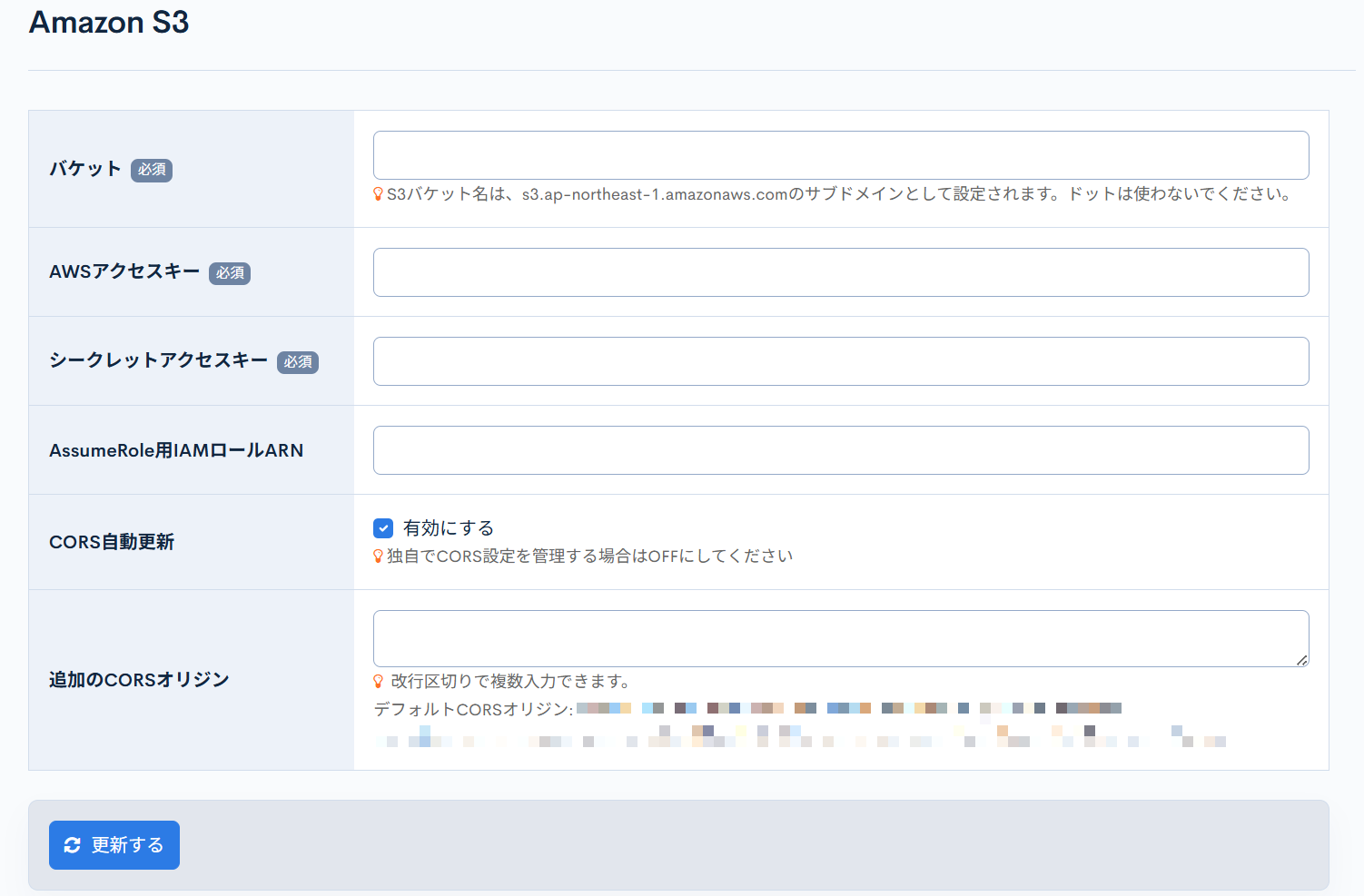1364x896 pixels.
Task: Click the CORS自動更新 row label area
Action: (x=112, y=542)
